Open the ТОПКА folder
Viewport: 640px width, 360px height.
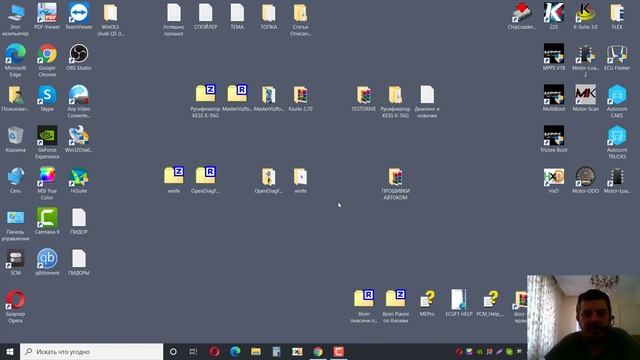click(269, 13)
